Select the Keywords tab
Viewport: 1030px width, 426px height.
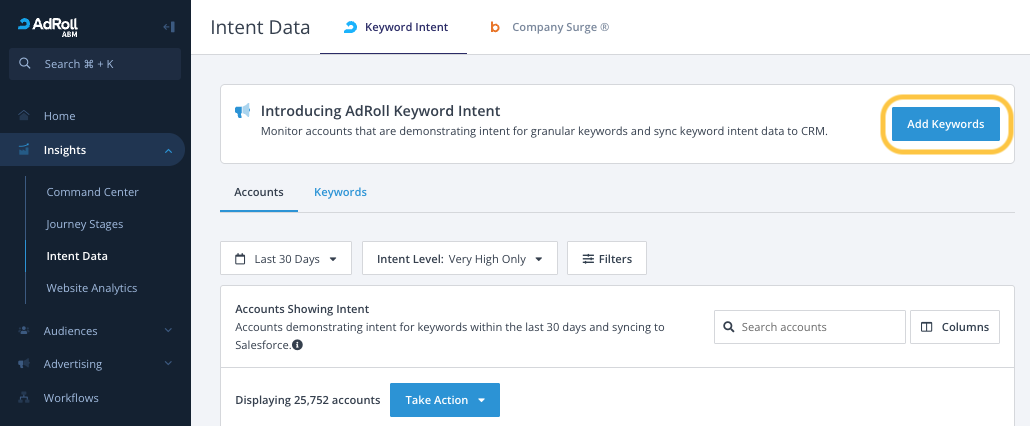point(340,192)
